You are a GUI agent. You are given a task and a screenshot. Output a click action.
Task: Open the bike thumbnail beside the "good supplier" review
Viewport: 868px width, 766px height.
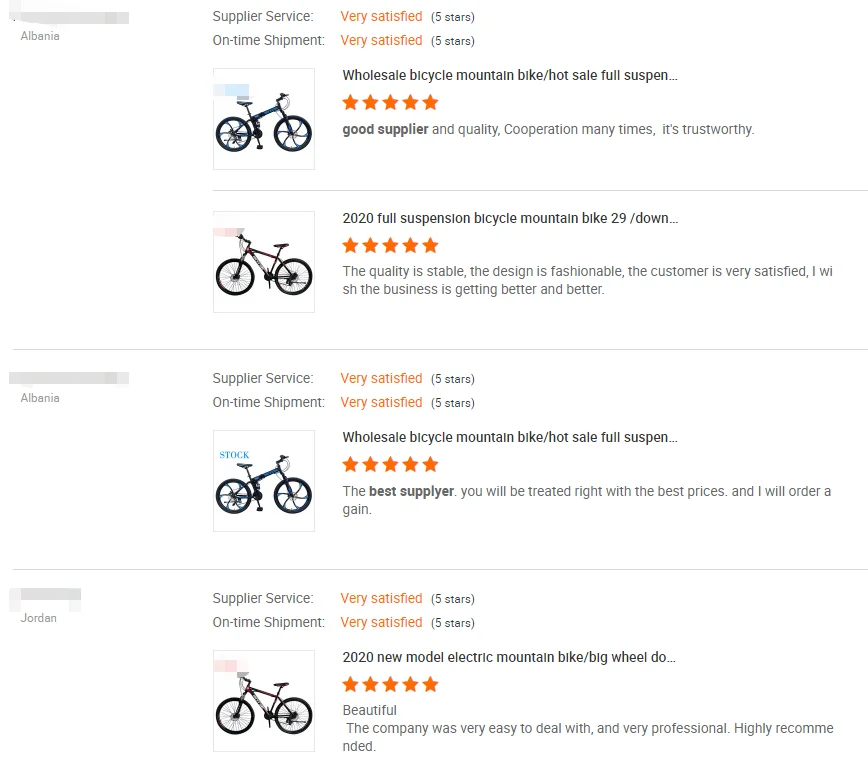click(x=264, y=119)
